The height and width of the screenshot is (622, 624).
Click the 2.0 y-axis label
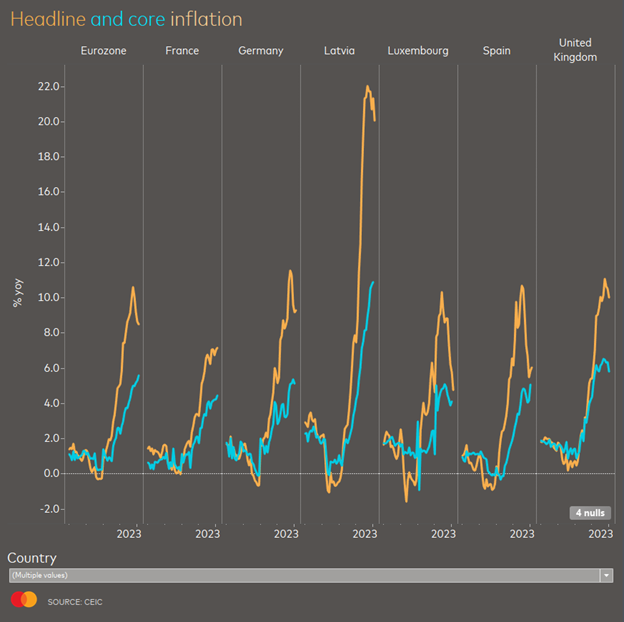pos(51,439)
